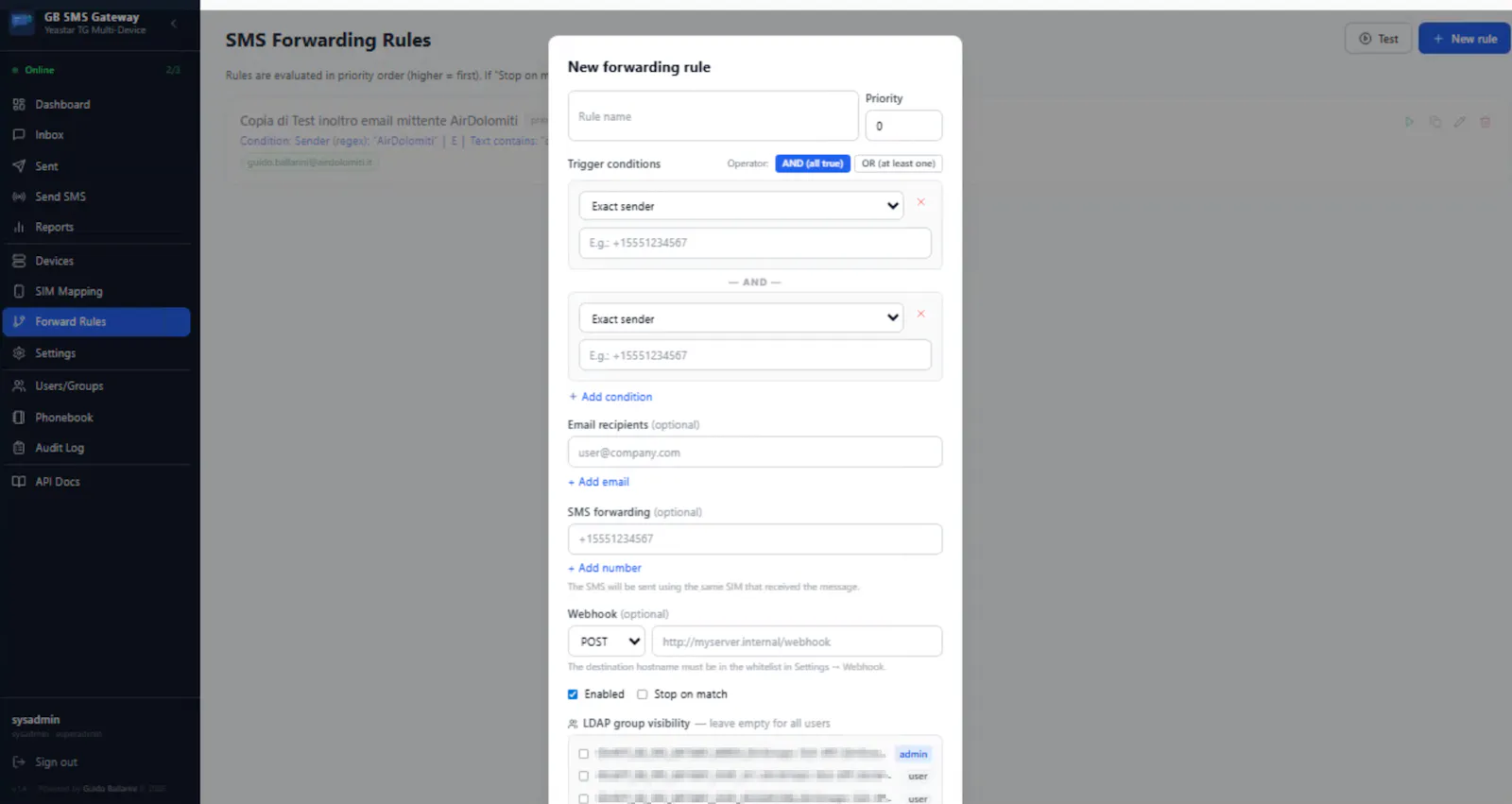
Task: Go to Inbox via the sidebar icon
Action: (x=19, y=135)
